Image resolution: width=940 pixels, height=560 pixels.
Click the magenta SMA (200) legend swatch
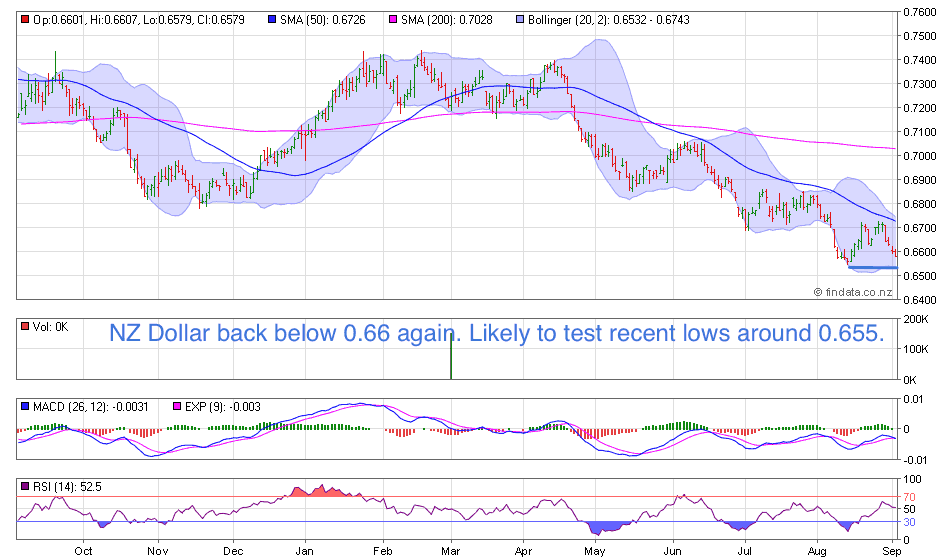393,20
